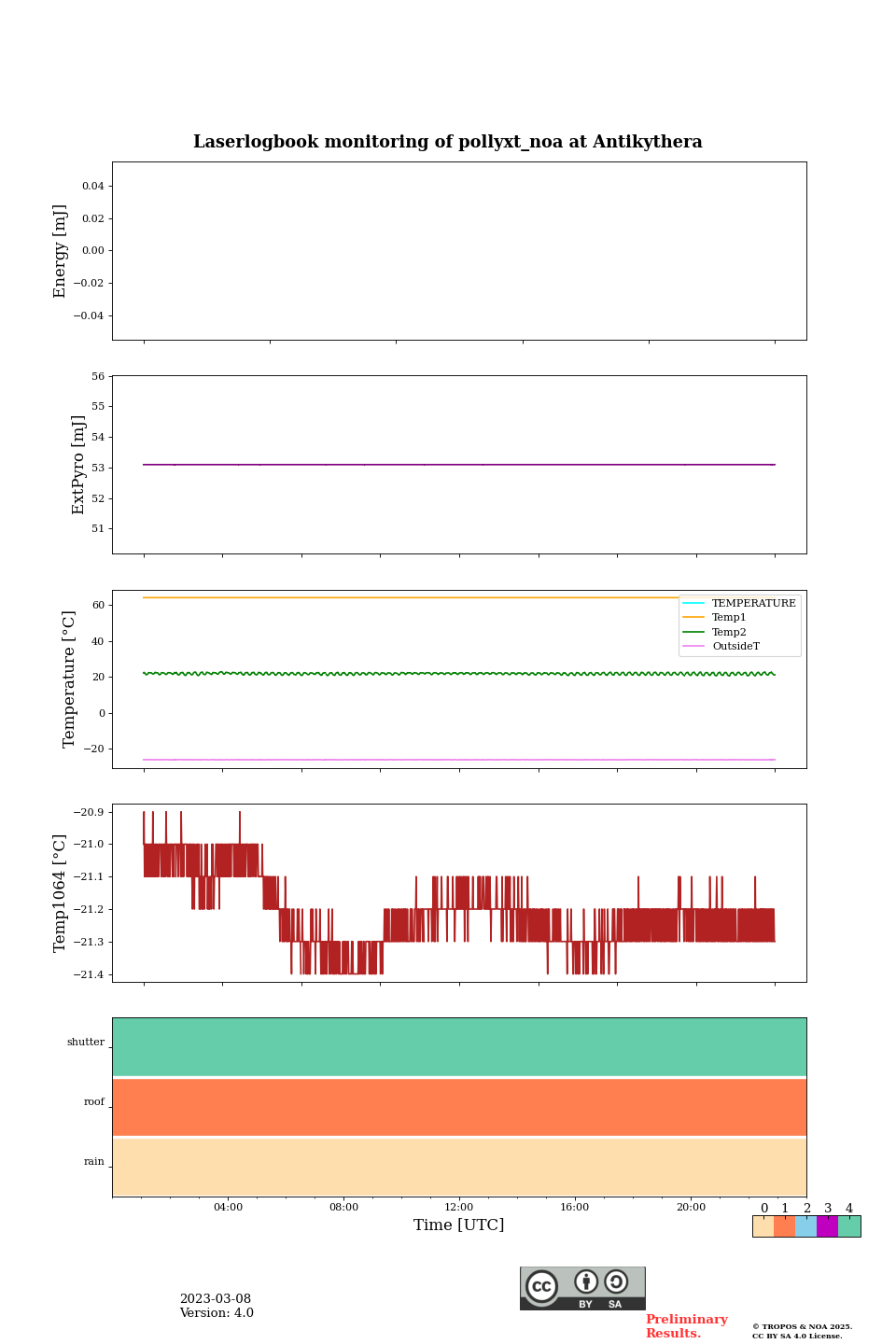This screenshot has width=896, height=1344.
Task: Click the Version: 4.0 text
Action: point(217,1313)
